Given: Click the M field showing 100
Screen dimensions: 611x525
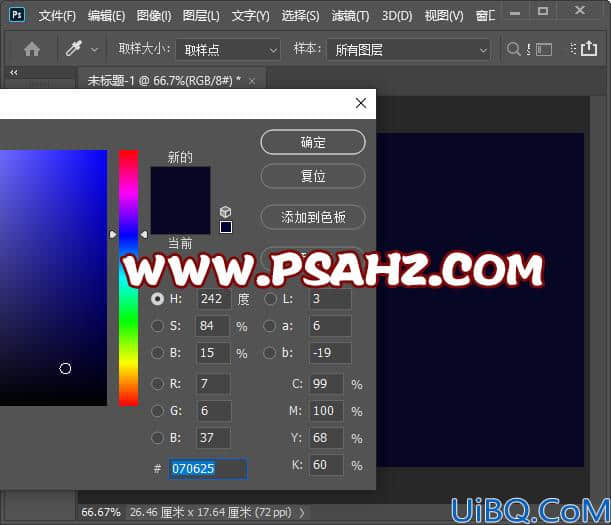Looking at the screenshot, I should (327, 411).
